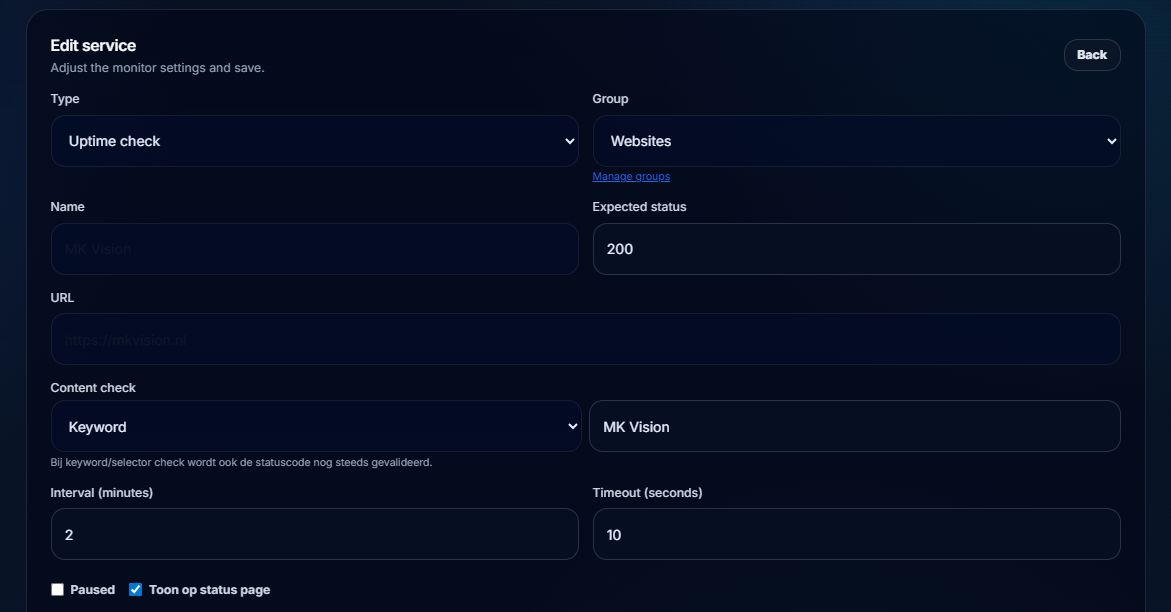Open the Manage groups link
Image resolution: width=1171 pixels, height=612 pixels.
[631, 176]
